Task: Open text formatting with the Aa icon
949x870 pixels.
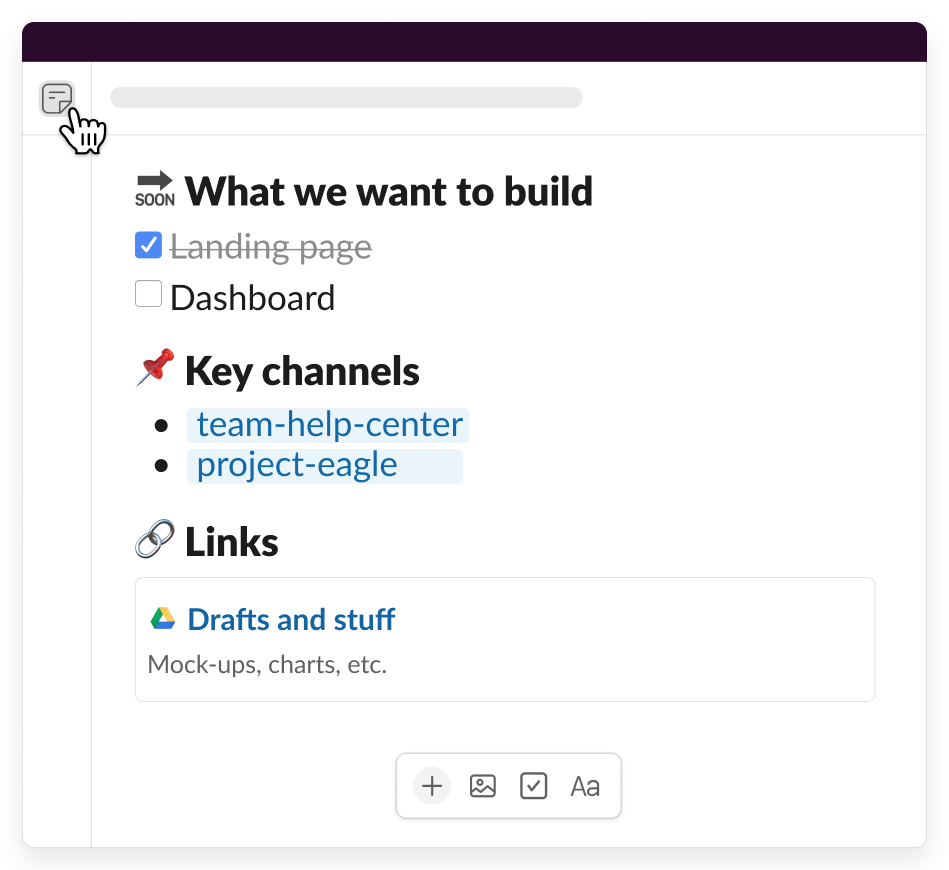Action: click(x=585, y=786)
